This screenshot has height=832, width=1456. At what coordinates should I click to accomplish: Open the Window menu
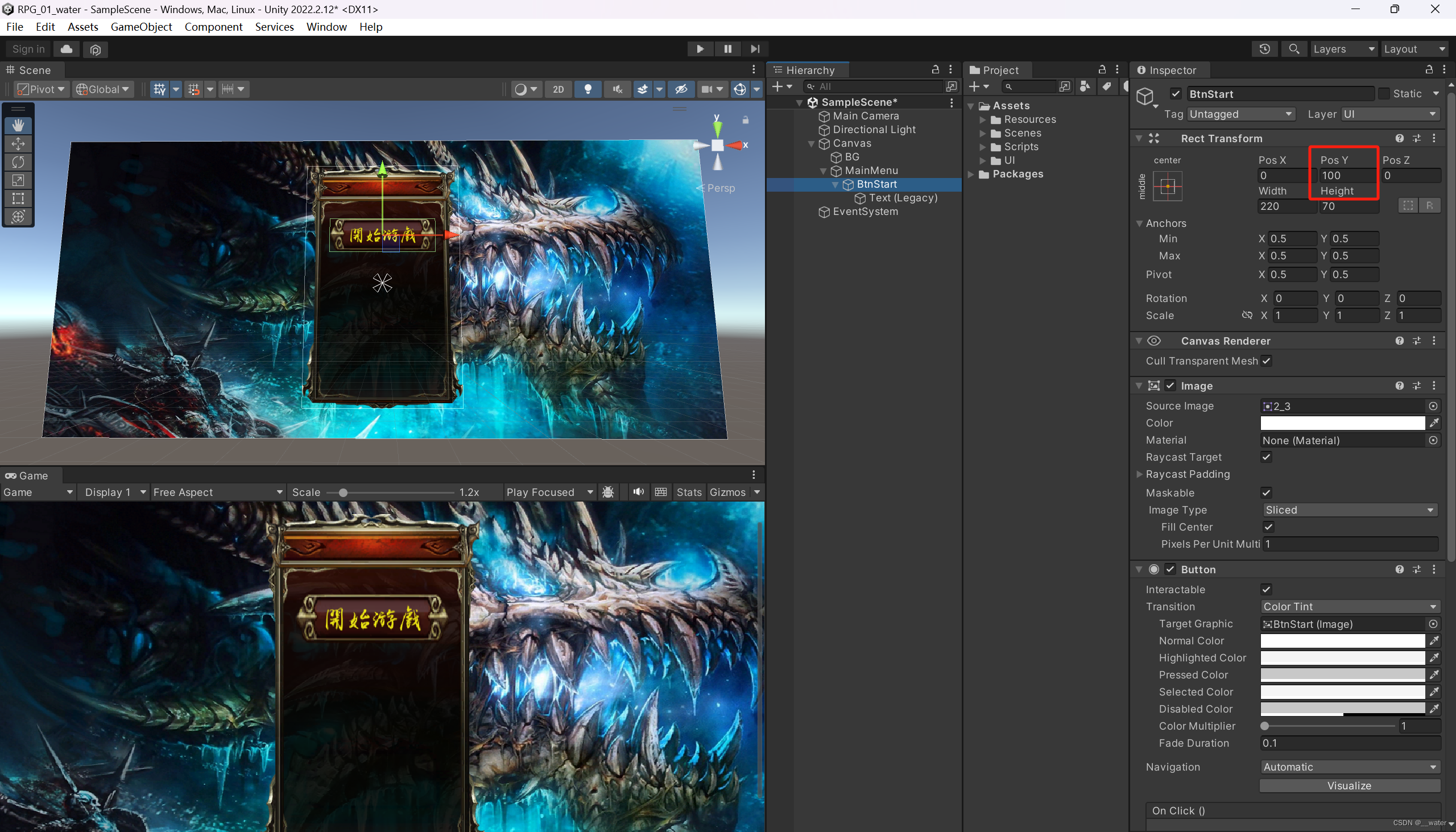[x=326, y=27]
